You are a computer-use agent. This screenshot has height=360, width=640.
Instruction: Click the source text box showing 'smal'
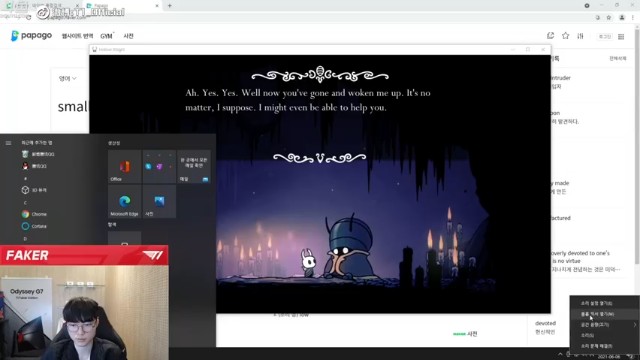pos(72,107)
